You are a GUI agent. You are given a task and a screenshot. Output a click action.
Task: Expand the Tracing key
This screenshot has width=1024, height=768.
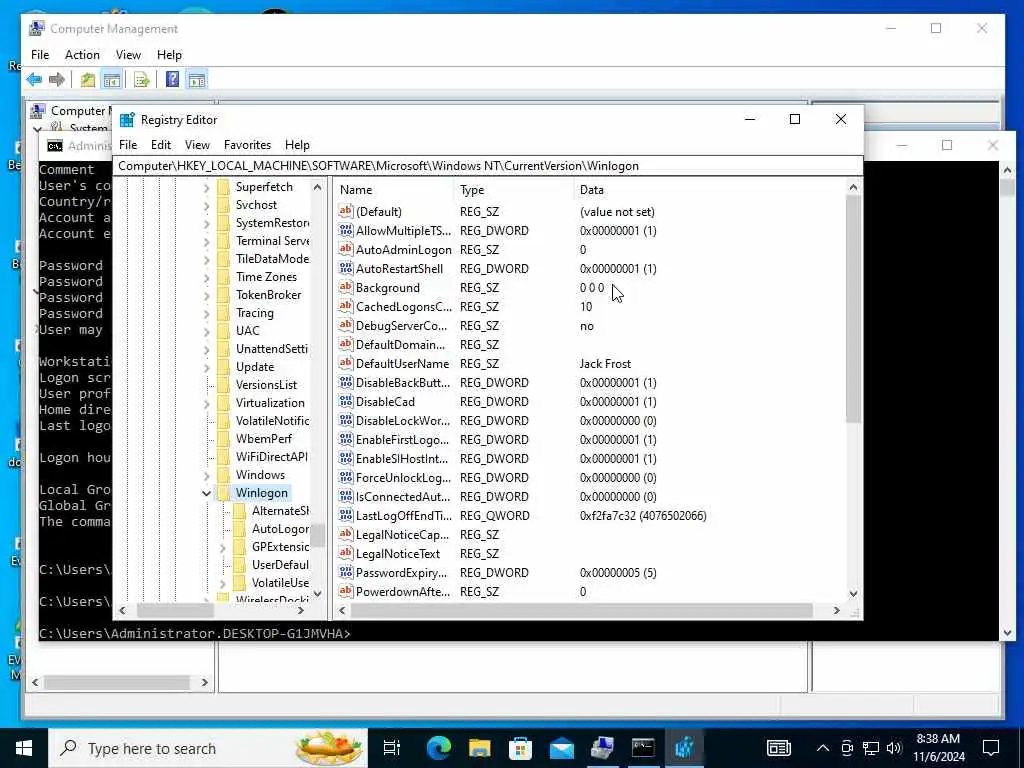coord(206,313)
